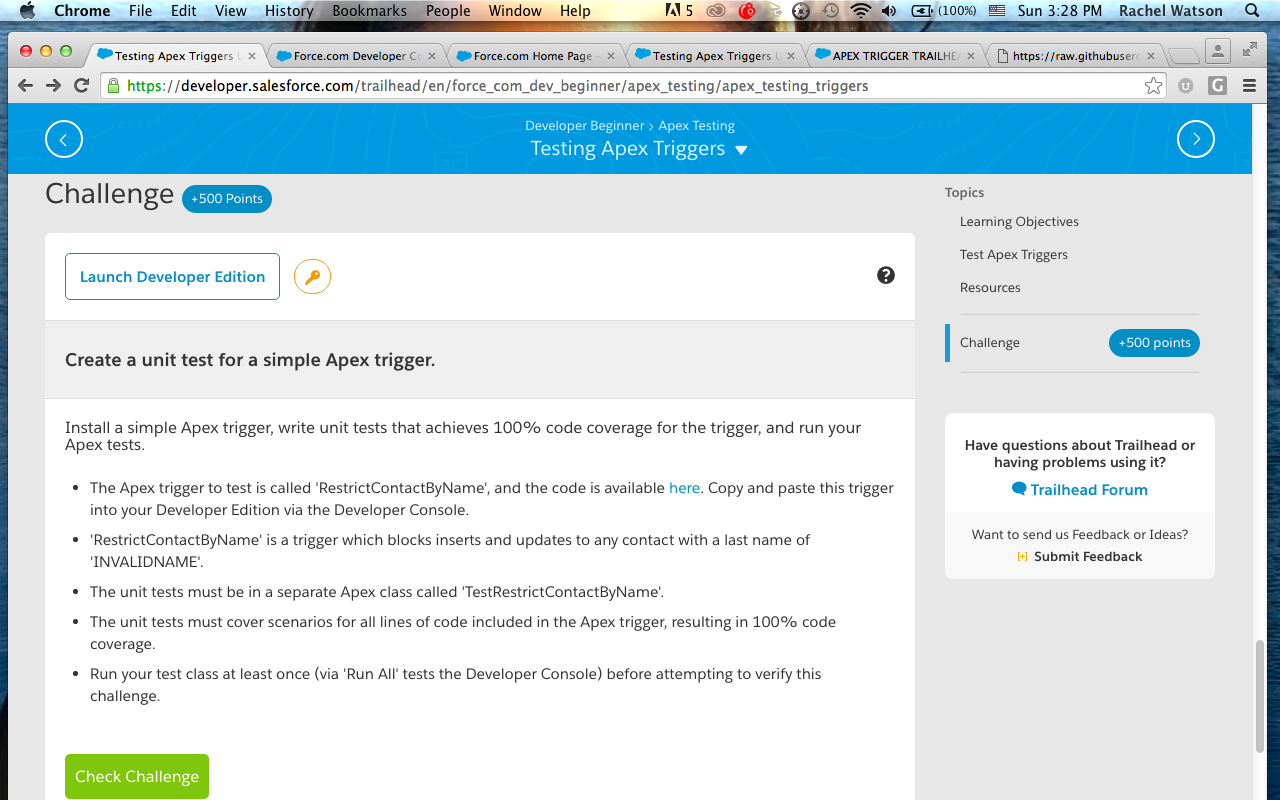
Task: Open a new browser tab
Action: (x=1183, y=56)
